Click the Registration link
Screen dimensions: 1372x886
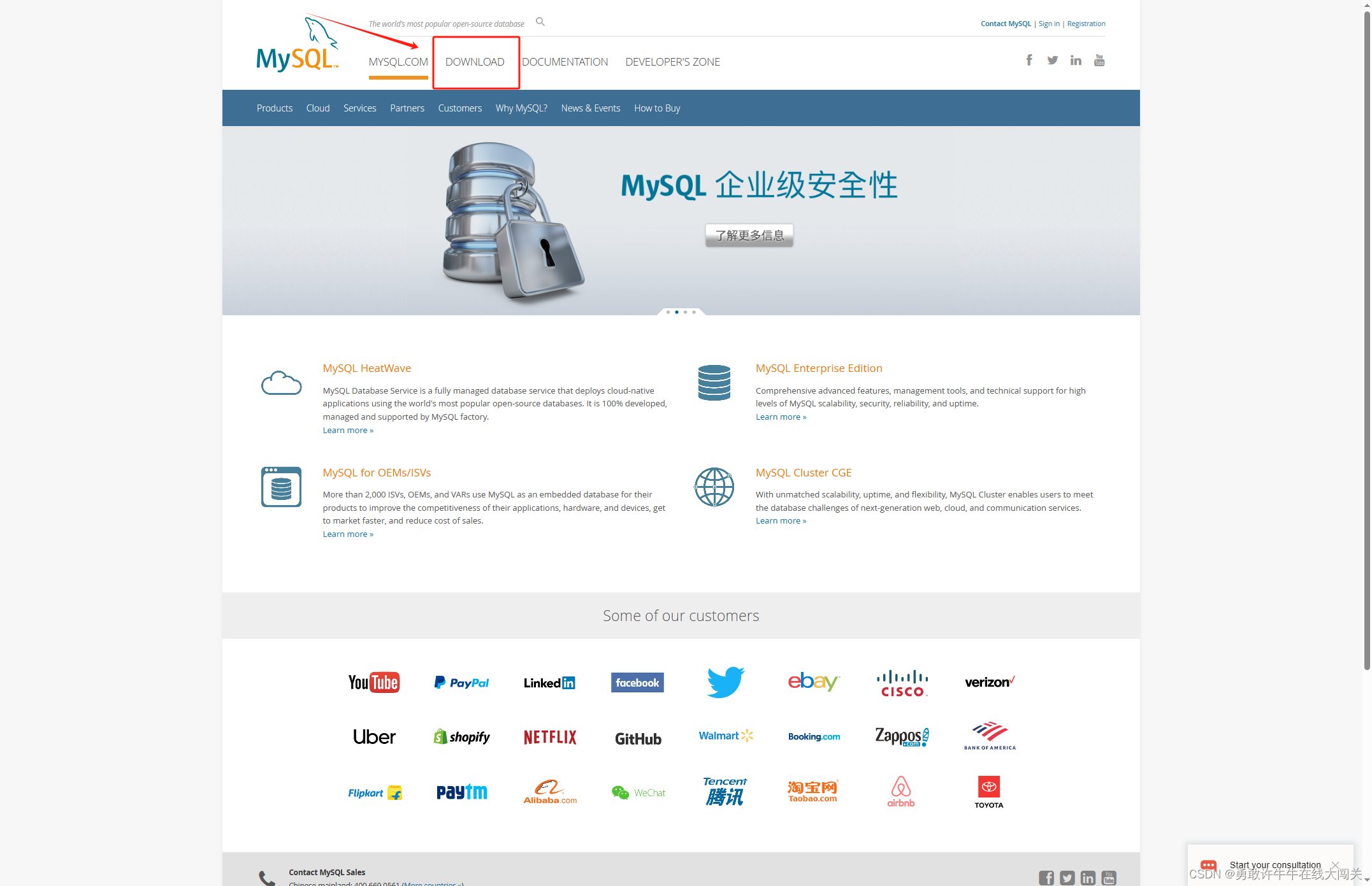[1086, 24]
